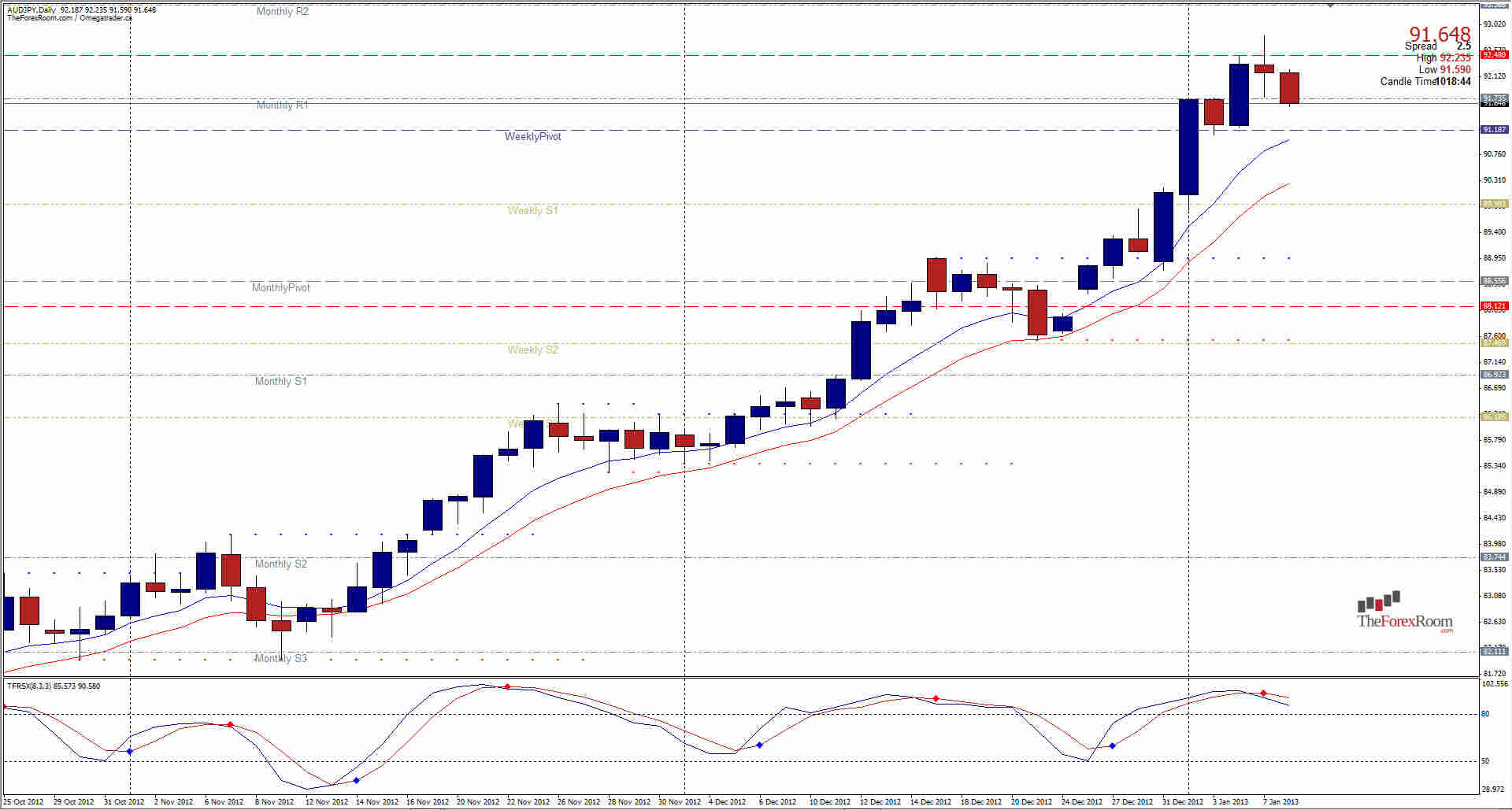Toggle the Monthly R2 pivot line
The image size is (1512, 810).
[281, 11]
